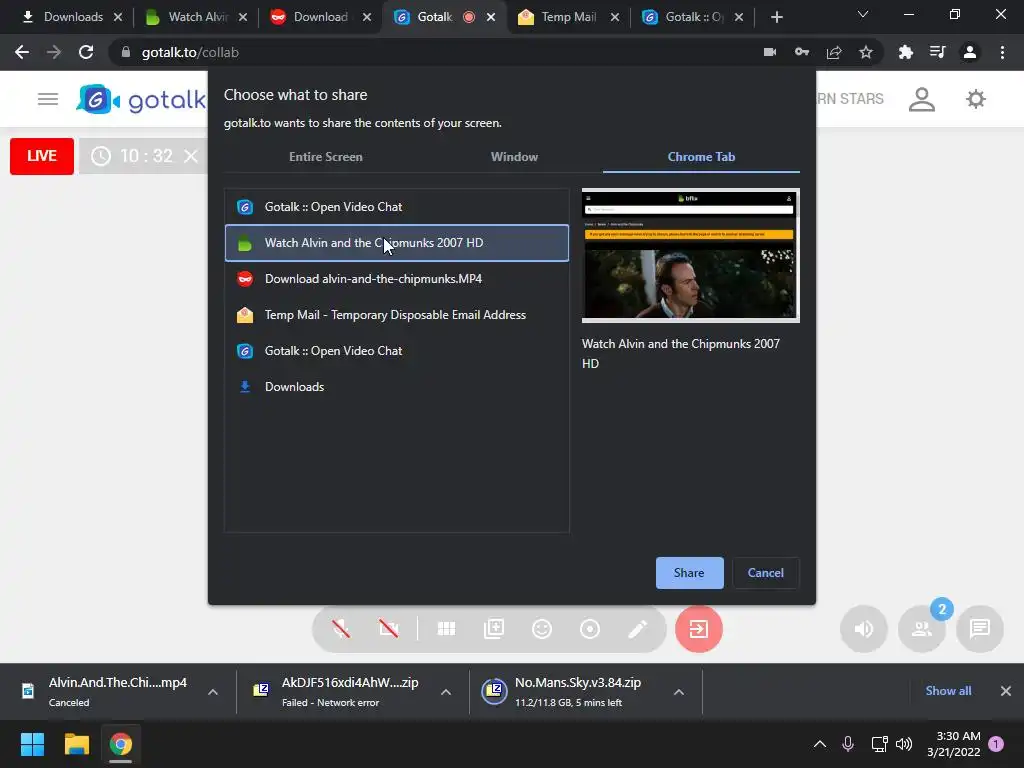
Task: Reload the gotalk.to page
Action: point(86,52)
